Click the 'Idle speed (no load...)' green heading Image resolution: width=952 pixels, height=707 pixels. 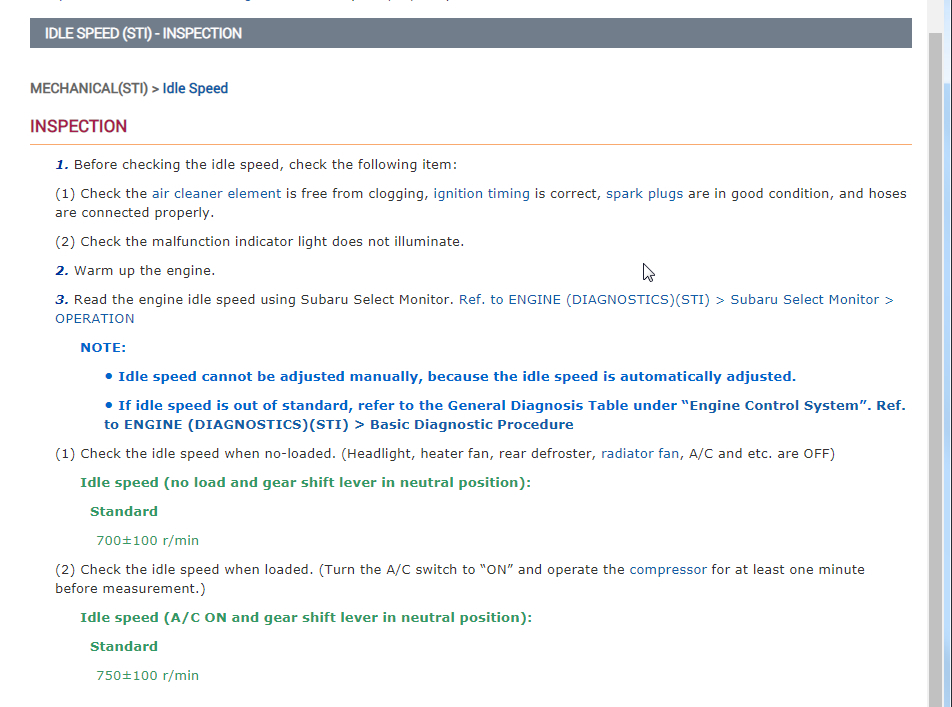(x=305, y=482)
